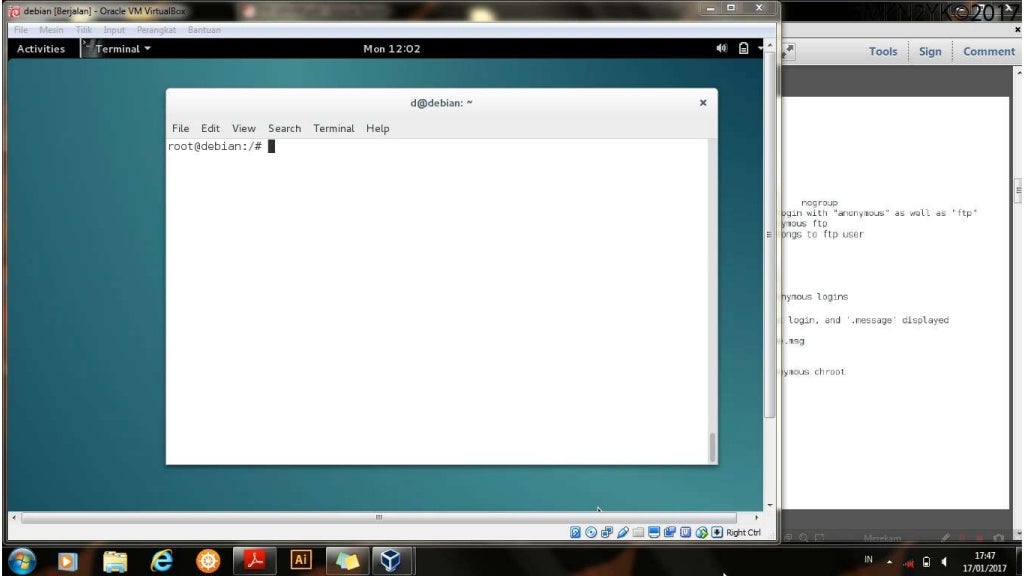This screenshot has width=1024, height=576.
Task: Open the File menu in the terminal
Action: 180,128
